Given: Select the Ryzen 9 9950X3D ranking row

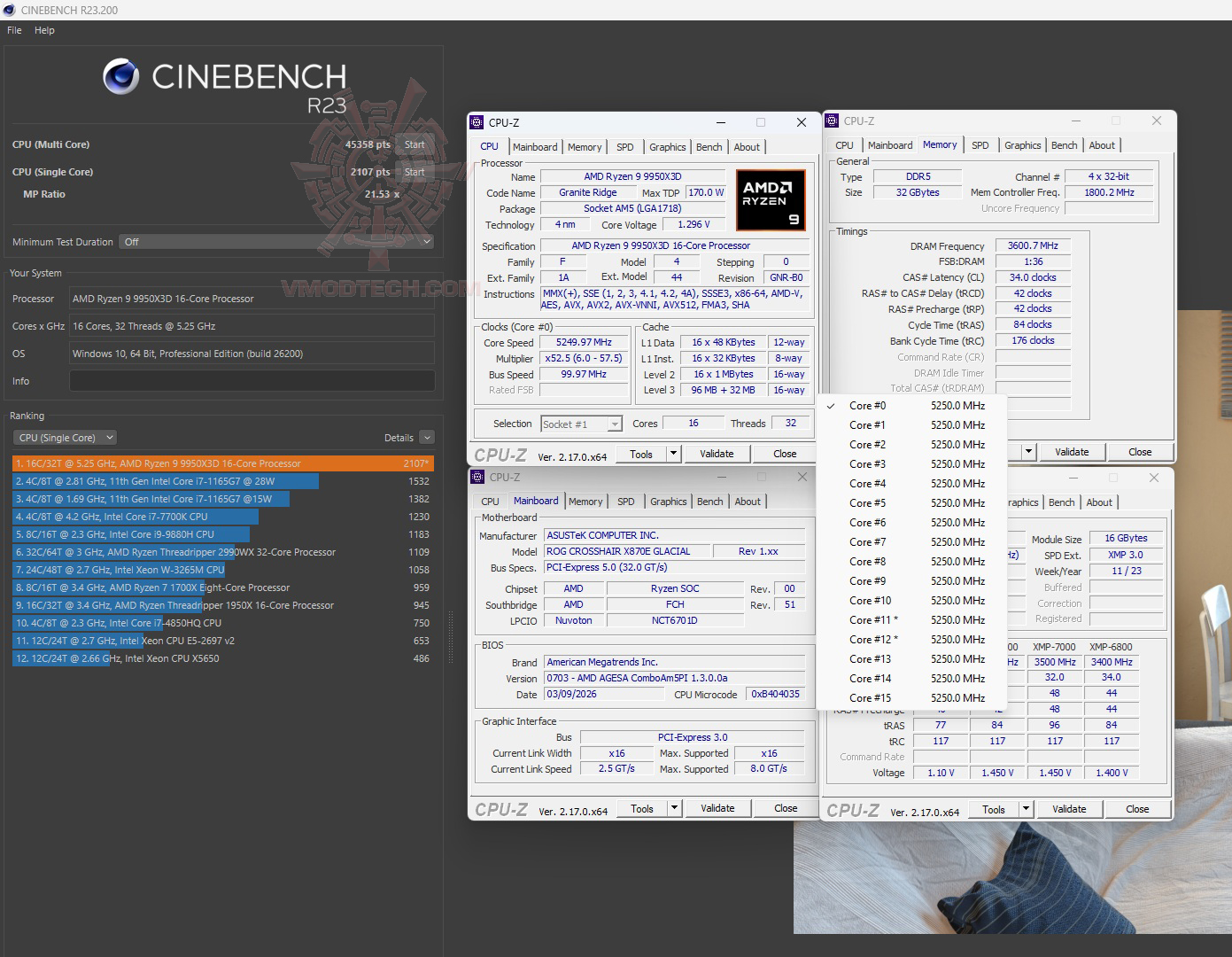Looking at the screenshot, I should click(223, 463).
